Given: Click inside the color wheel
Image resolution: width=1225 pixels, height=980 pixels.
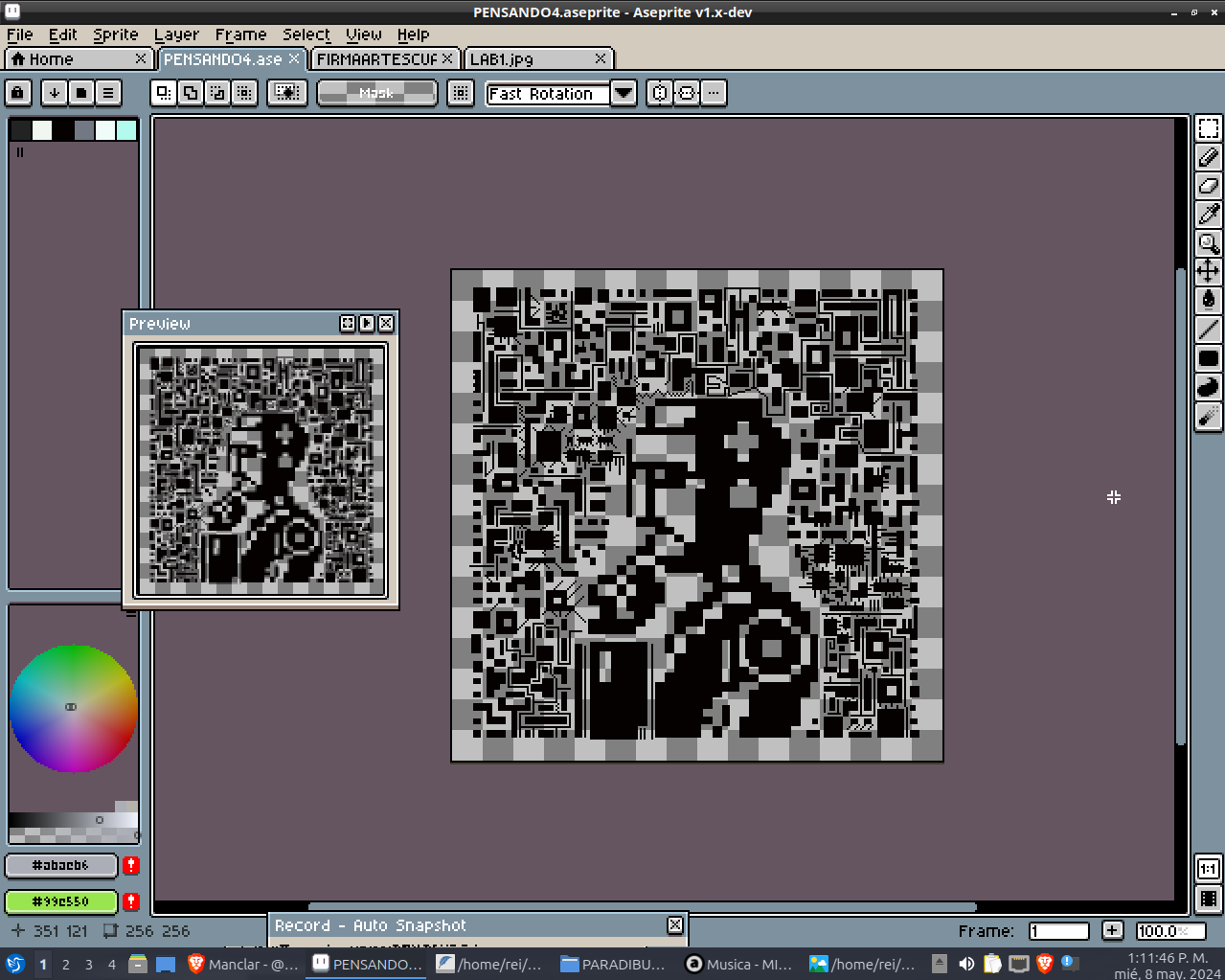Looking at the screenshot, I should pyautogui.click(x=74, y=708).
